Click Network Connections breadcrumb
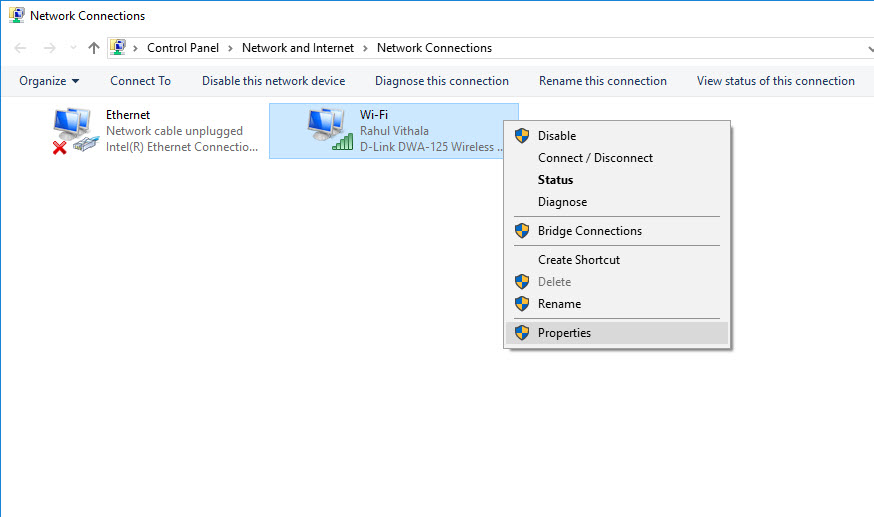 (434, 48)
